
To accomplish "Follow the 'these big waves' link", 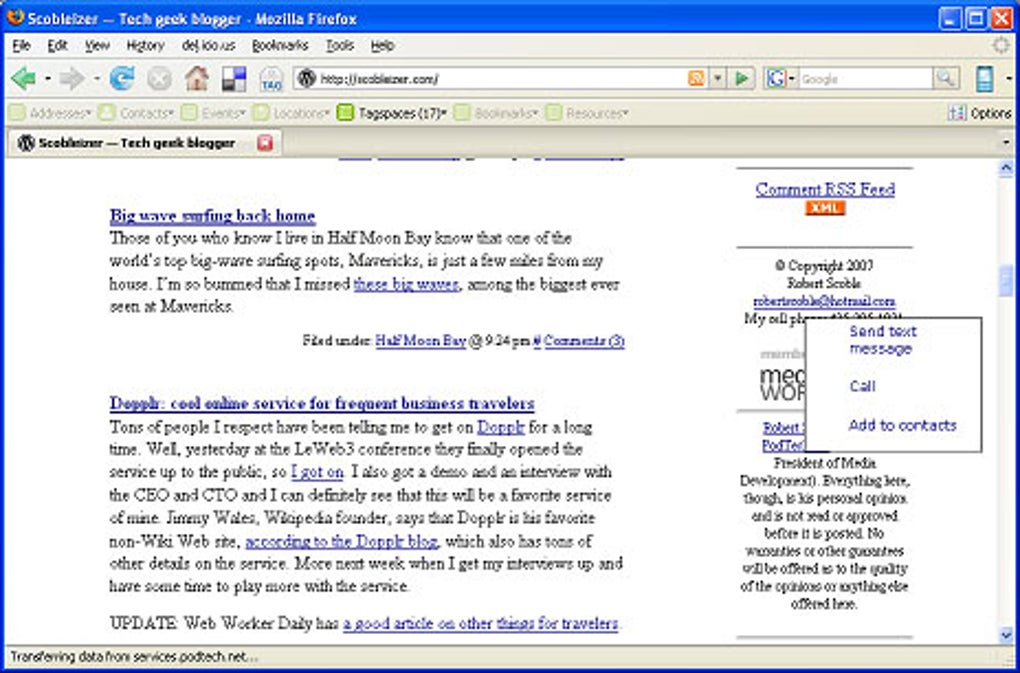I will [x=407, y=285].
